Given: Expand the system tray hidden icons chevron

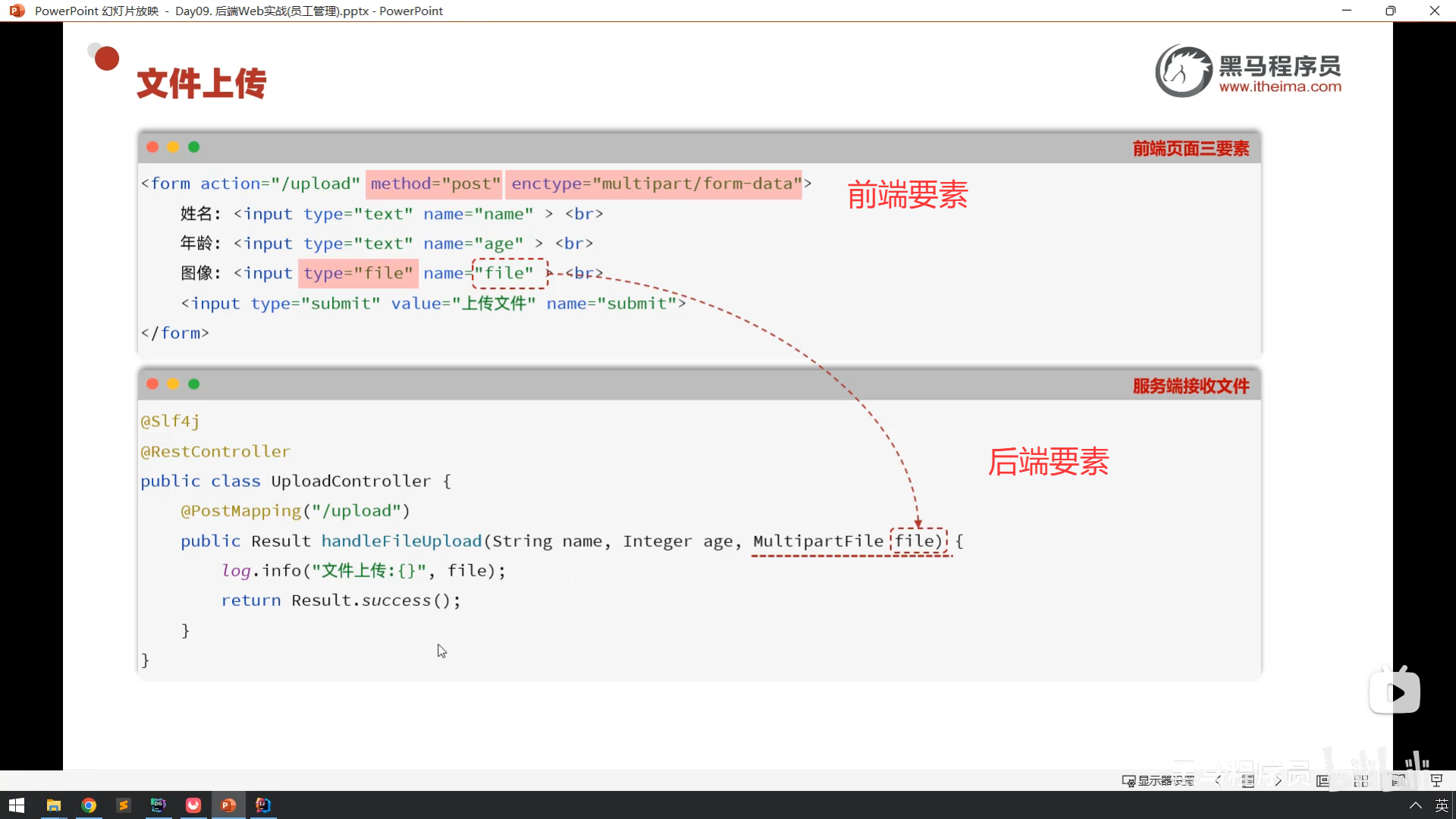Looking at the screenshot, I should pyautogui.click(x=1415, y=805).
